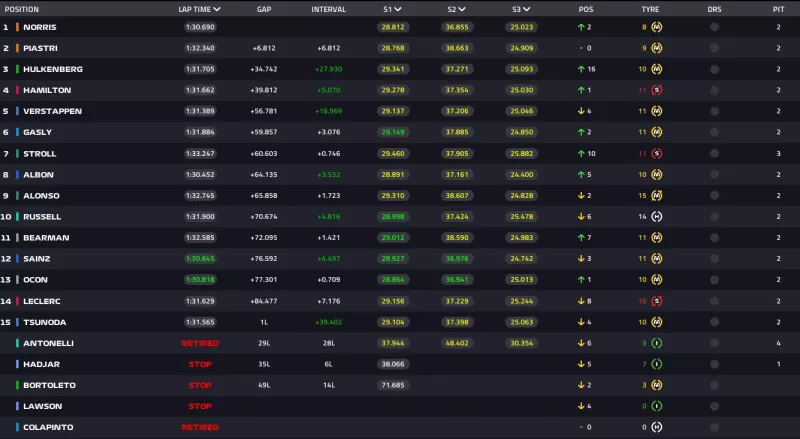Image resolution: width=800 pixels, height=439 pixels.
Task: Click Bearman's medium tyre icon
Action: tap(657, 237)
